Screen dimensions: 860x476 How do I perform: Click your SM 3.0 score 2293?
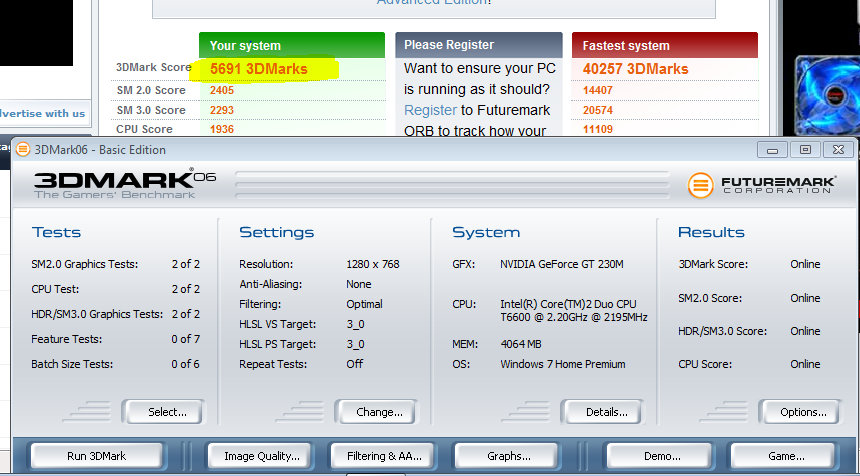point(222,110)
